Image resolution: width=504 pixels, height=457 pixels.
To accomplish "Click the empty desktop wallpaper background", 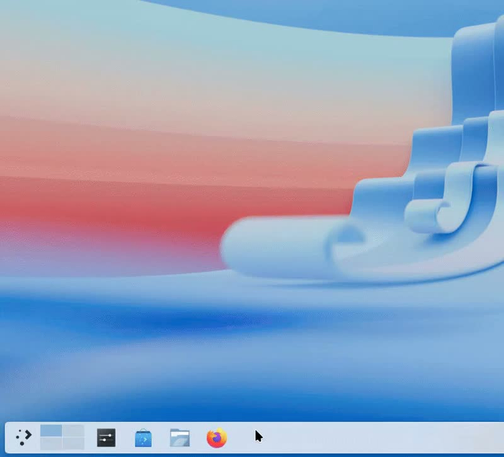I will (133, 350).
